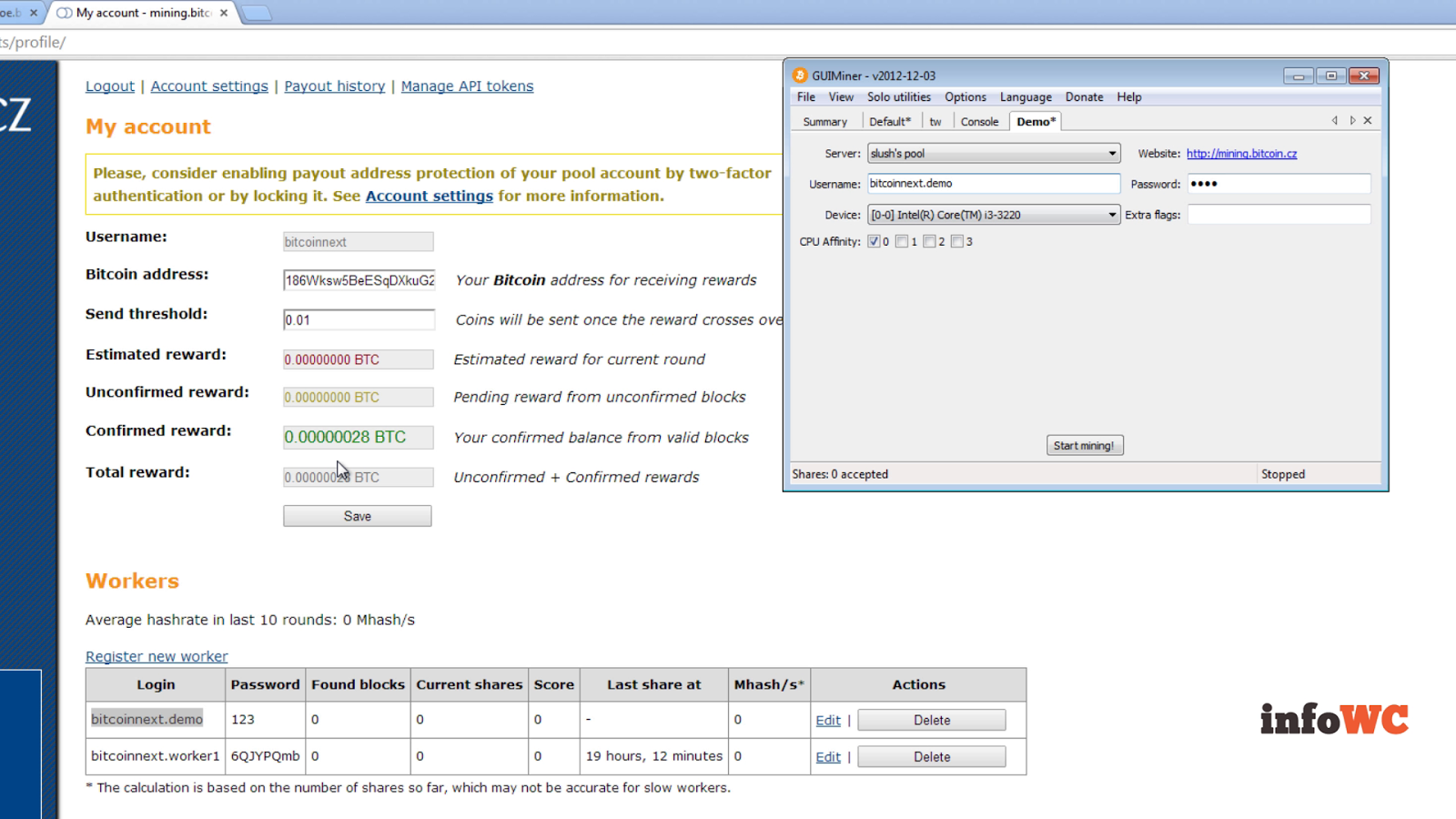Screen dimensions: 1456x819
Task: Open a new browser tab
Action: 256,13
